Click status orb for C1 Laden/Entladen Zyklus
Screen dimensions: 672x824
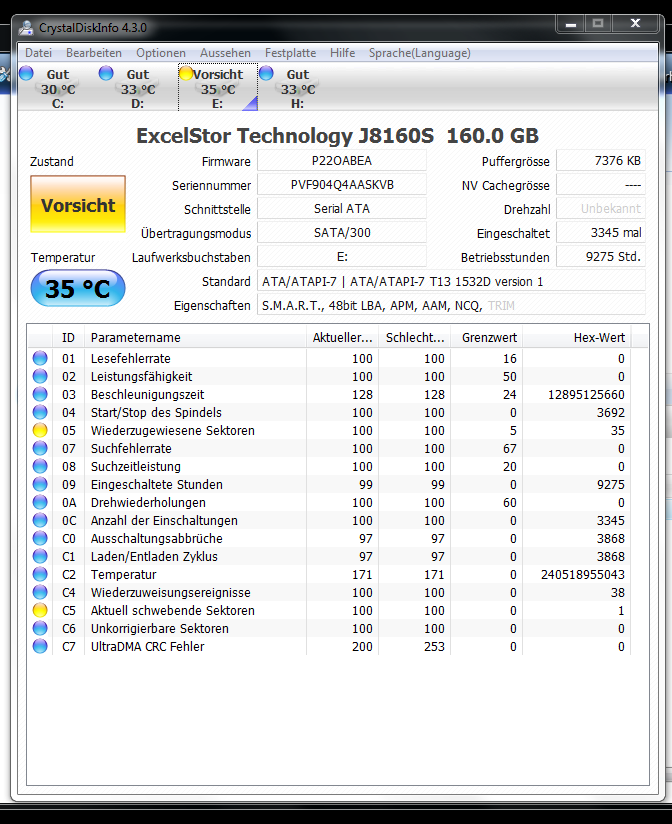click(40, 556)
